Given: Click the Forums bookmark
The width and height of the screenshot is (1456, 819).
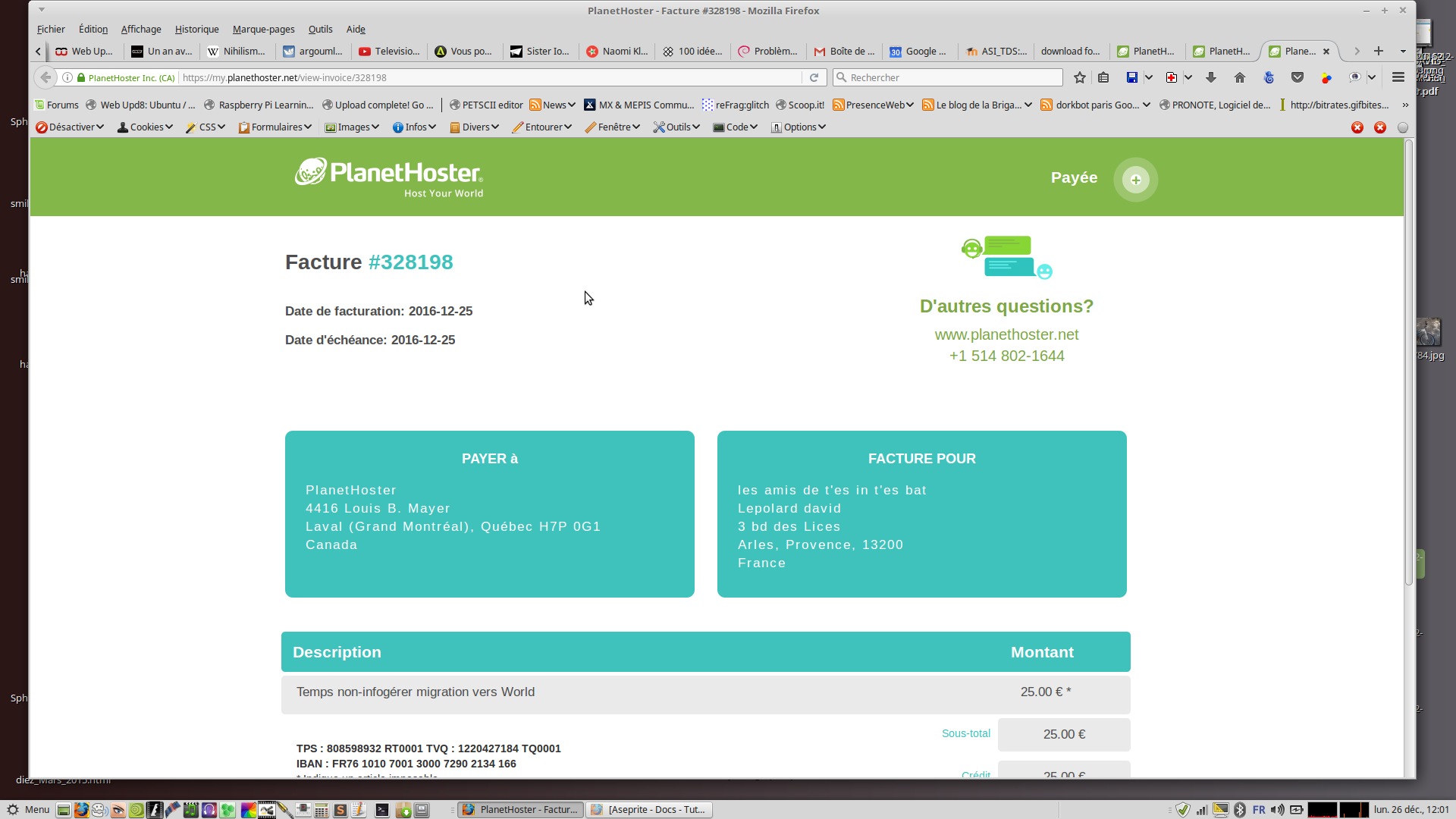Looking at the screenshot, I should [x=57, y=105].
